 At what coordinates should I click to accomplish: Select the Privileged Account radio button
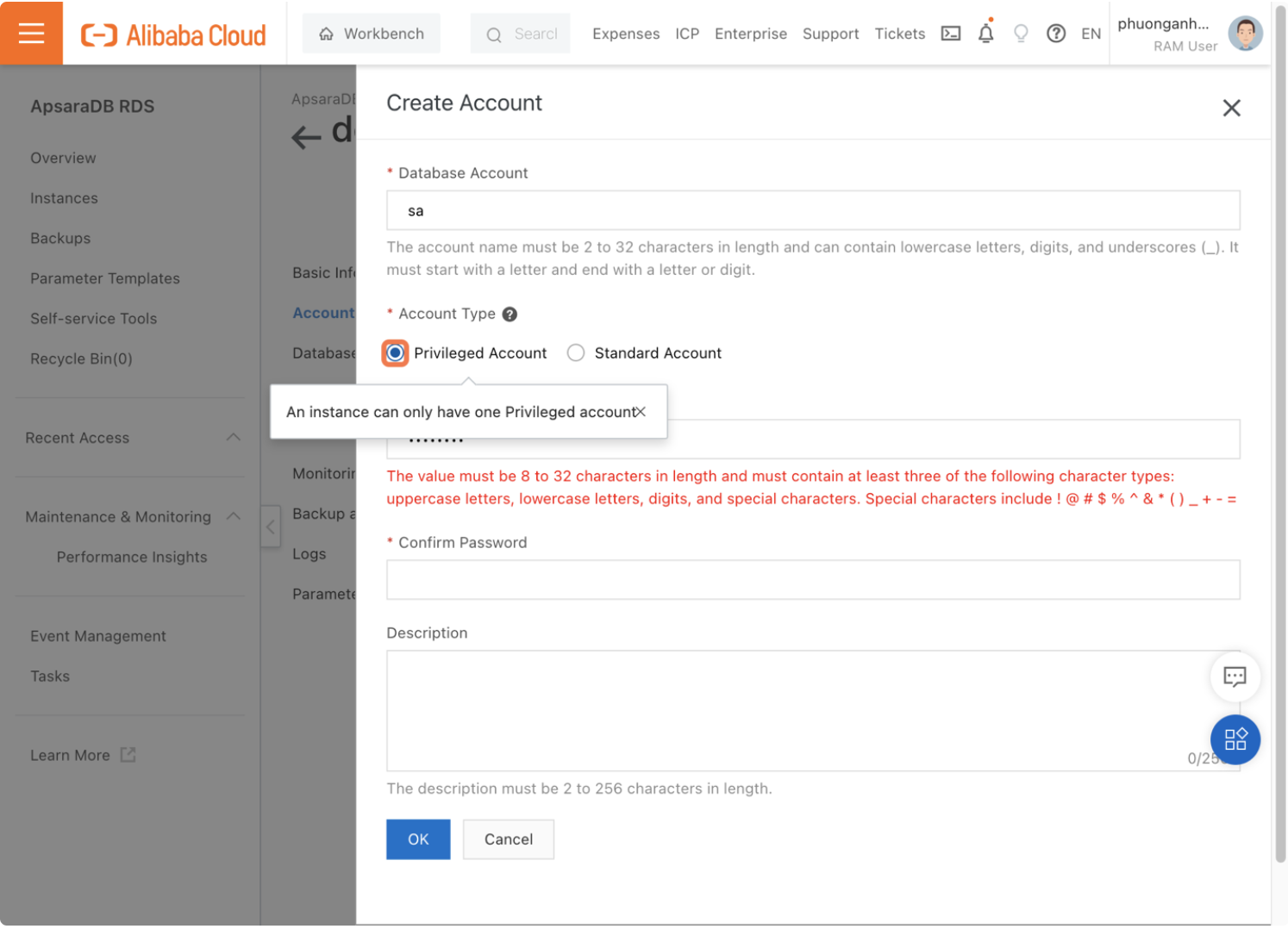click(394, 352)
